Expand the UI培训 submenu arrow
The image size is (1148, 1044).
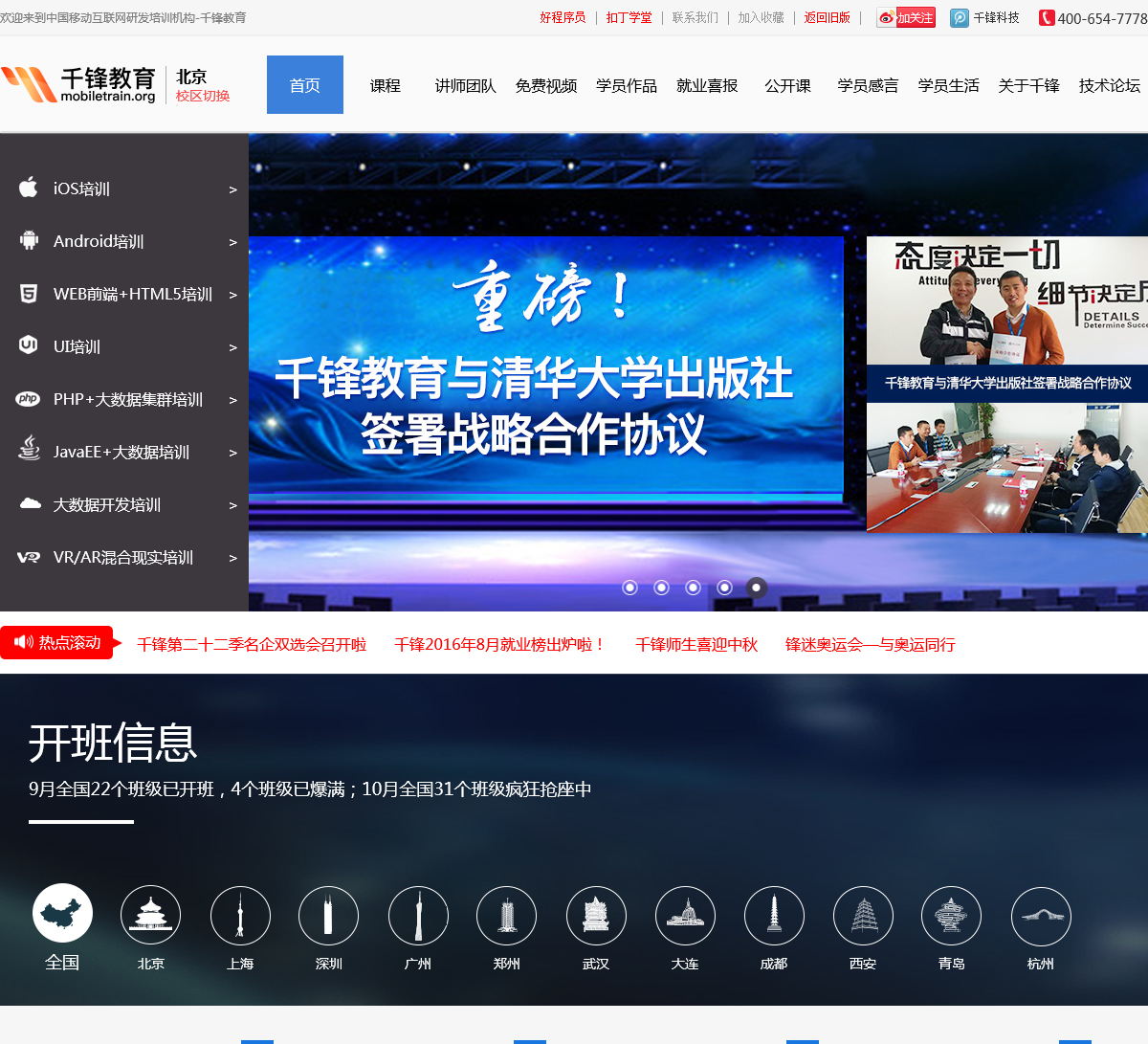(x=232, y=347)
